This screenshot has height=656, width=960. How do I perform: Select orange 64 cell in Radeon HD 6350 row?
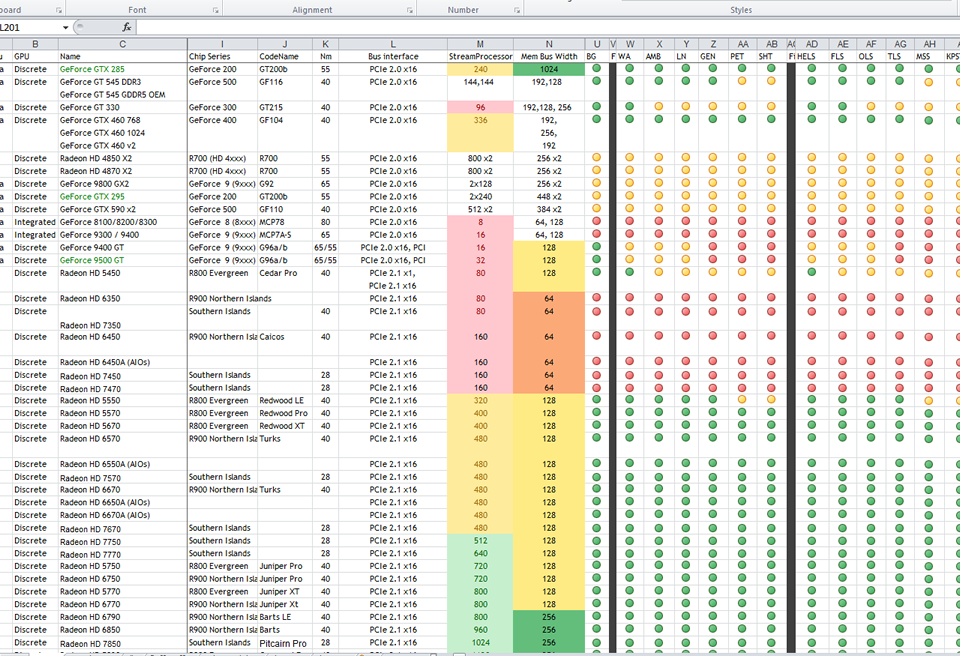tap(549, 298)
